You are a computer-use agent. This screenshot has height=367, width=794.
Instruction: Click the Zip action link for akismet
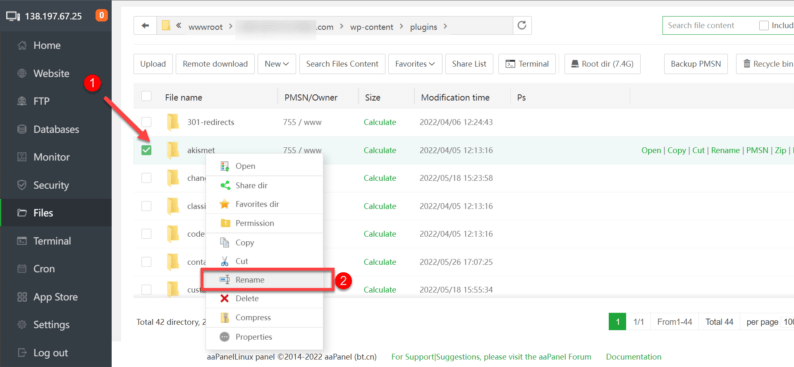click(x=780, y=150)
